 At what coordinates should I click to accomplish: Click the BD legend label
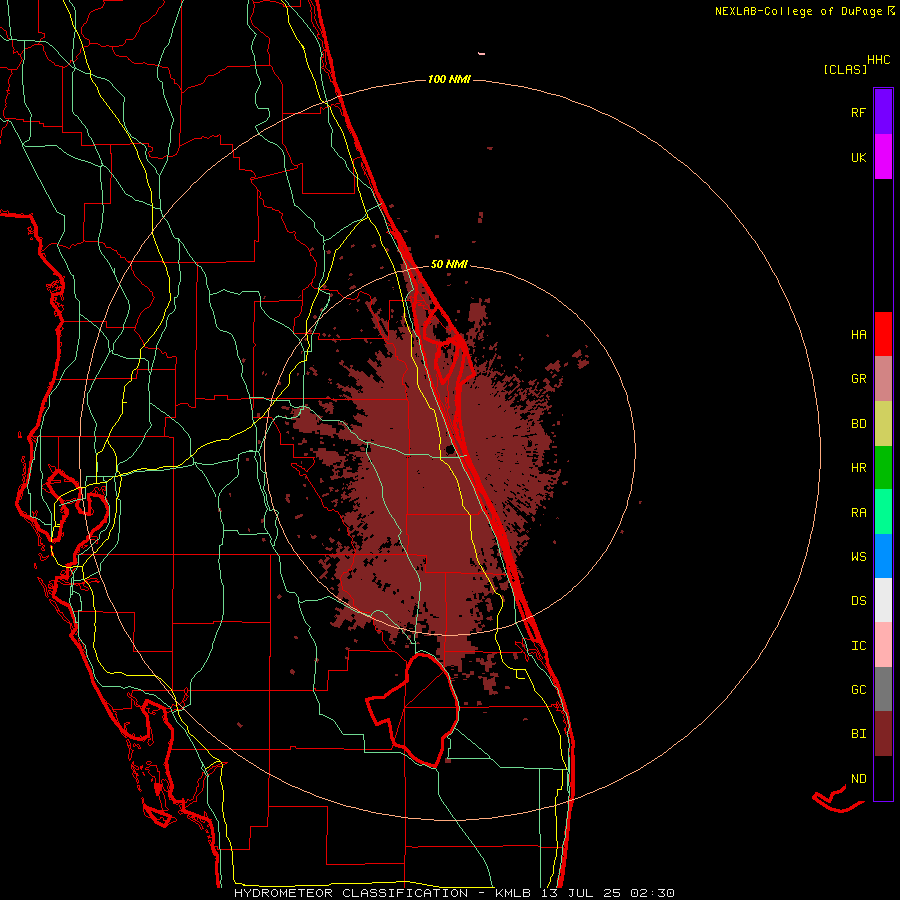tap(858, 424)
